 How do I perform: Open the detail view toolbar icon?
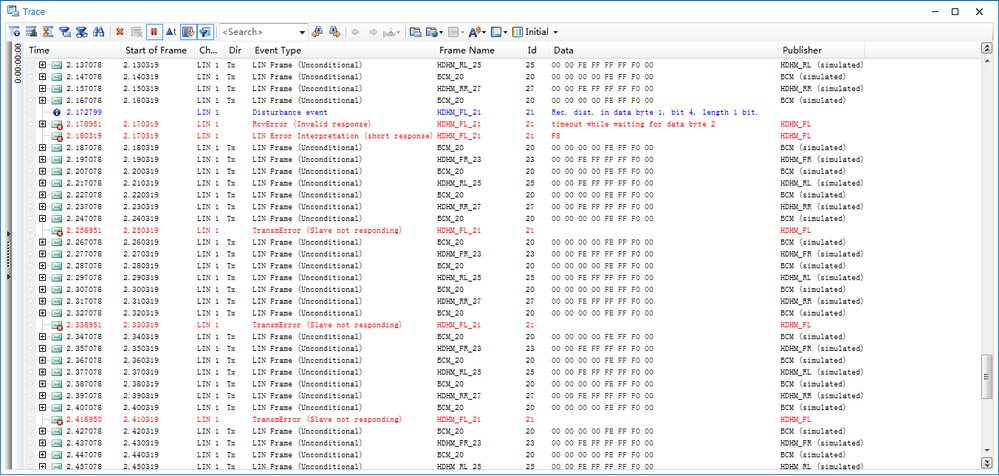coord(15,31)
